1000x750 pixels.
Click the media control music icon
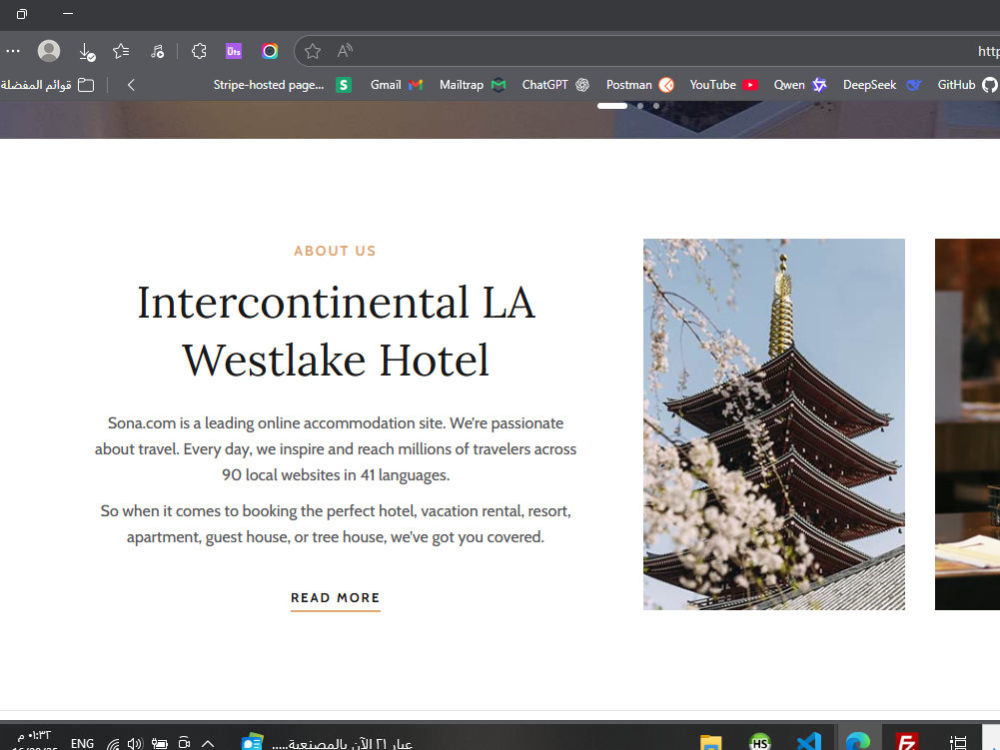pos(157,51)
